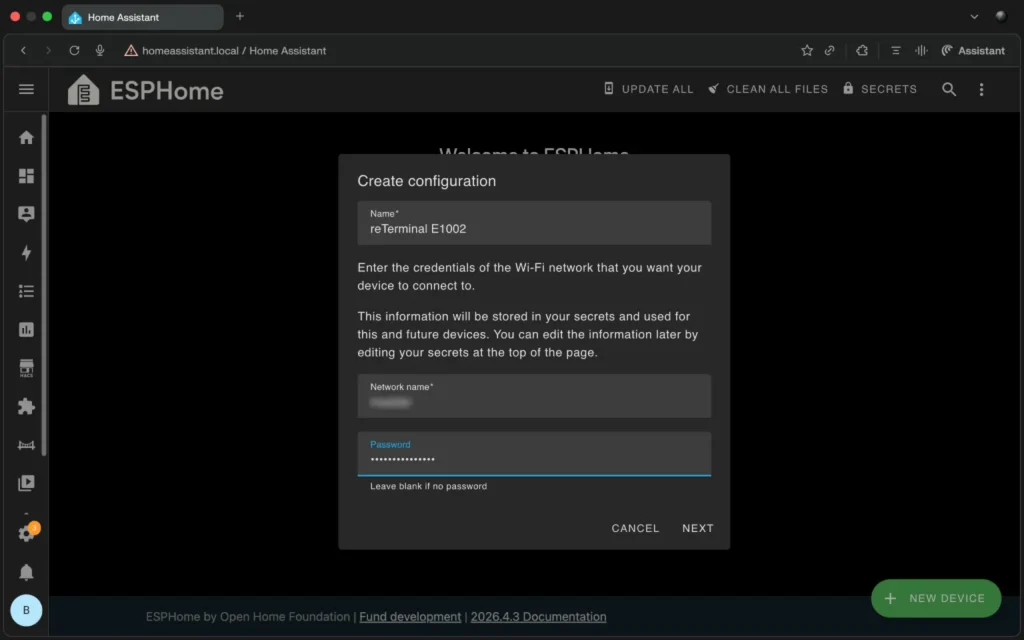The height and width of the screenshot is (640, 1024).
Task: Open the dashboard grid icon in sidebar
Action: 26,176
